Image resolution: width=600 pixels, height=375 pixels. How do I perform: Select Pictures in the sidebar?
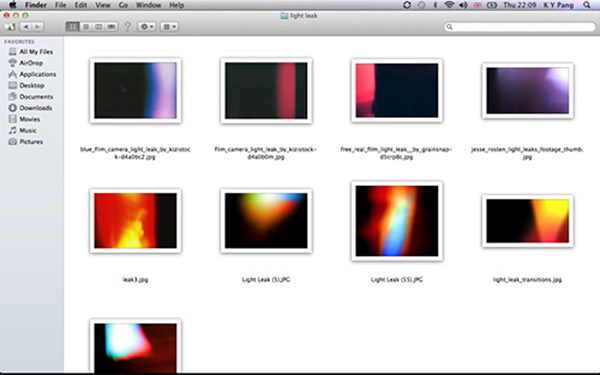point(31,142)
